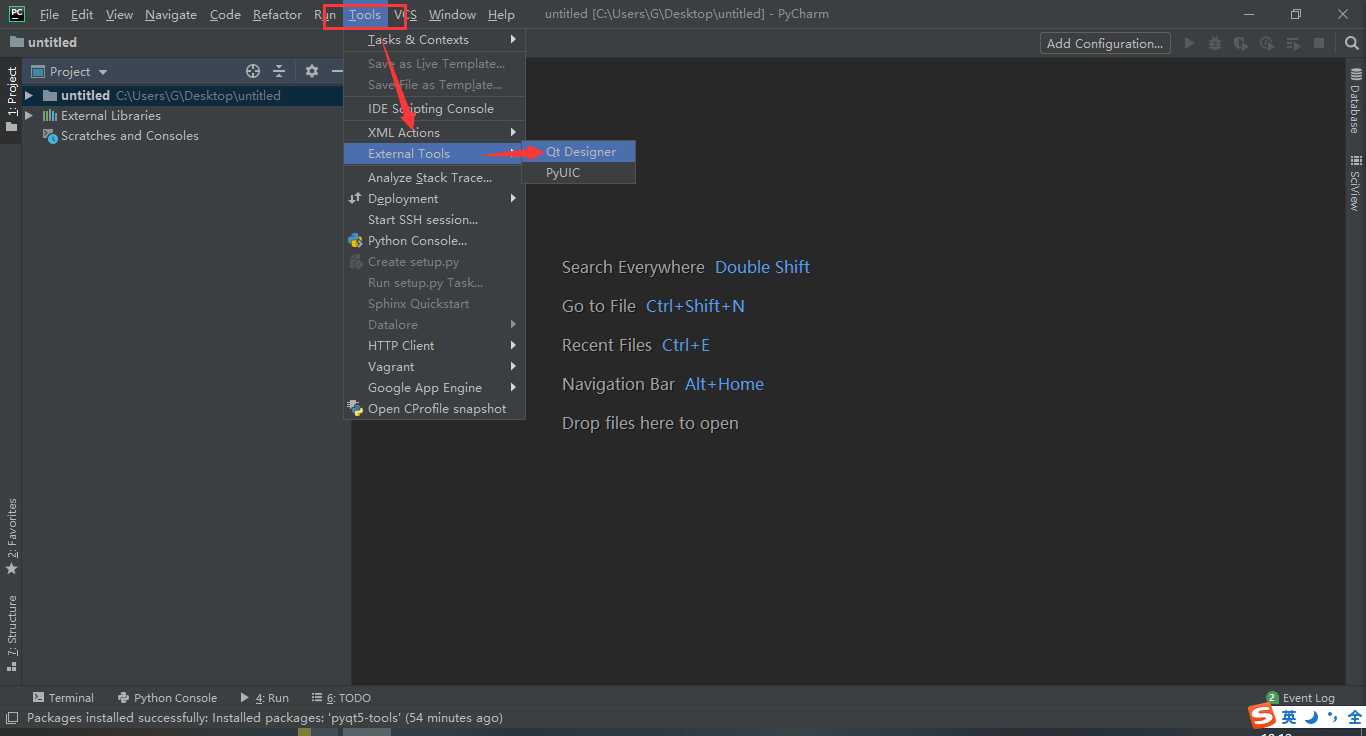This screenshot has height=736, width=1366.
Task: Click the tool windows toggle icon at bottom-left
Action: click(x=12, y=718)
